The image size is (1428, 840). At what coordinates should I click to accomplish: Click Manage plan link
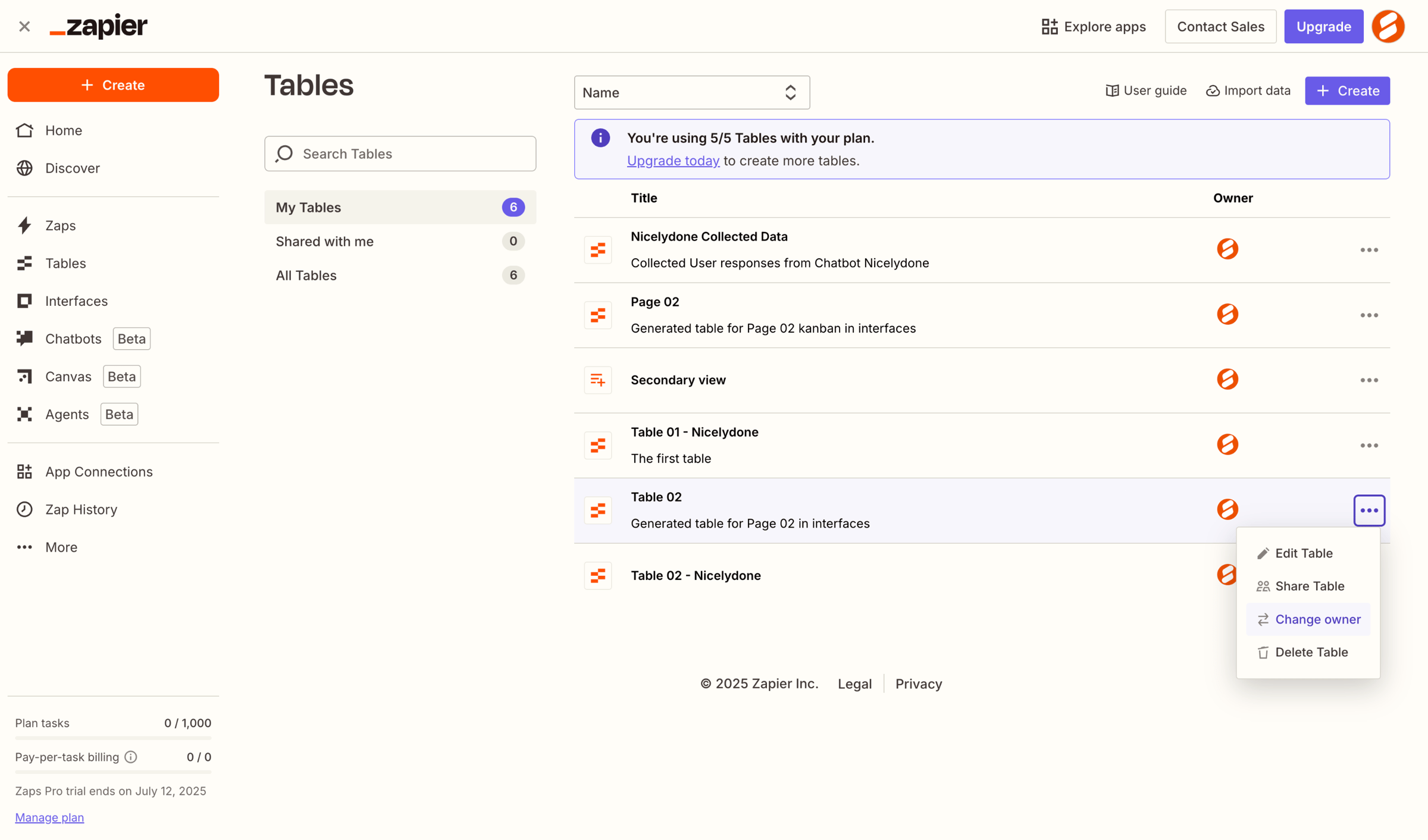[49, 817]
